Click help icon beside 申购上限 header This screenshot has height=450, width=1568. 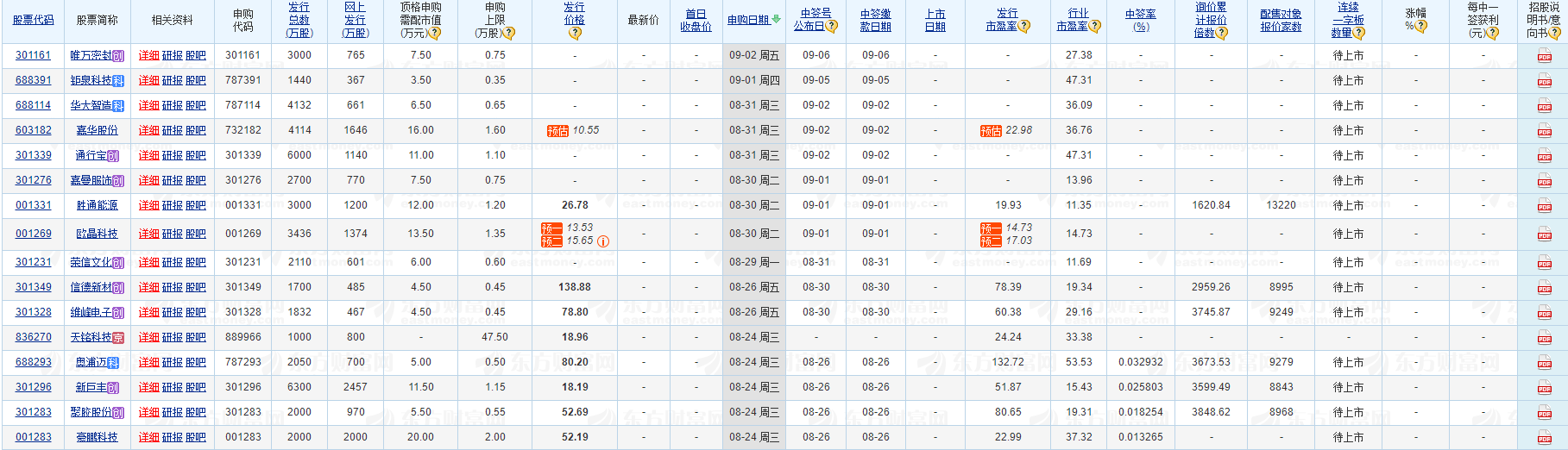[x=509, y=34]
